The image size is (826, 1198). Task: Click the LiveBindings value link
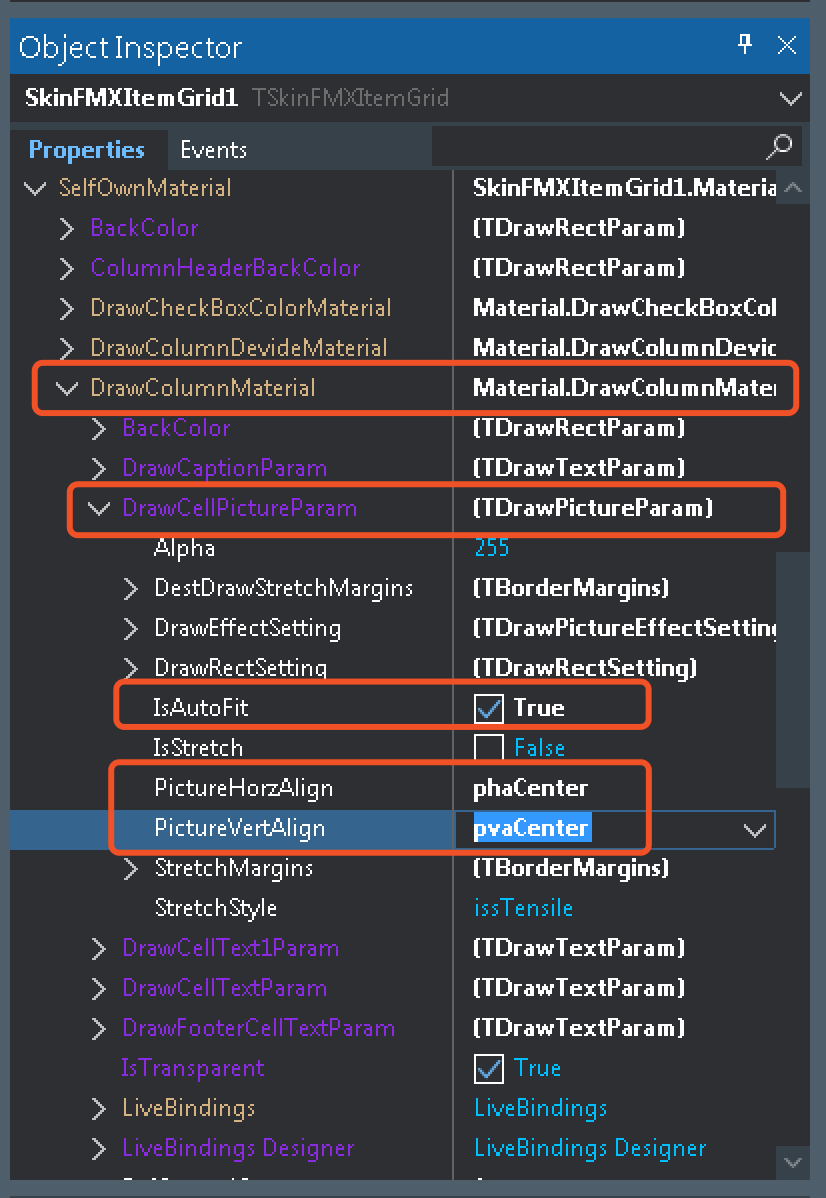(x=540, y=1108)
